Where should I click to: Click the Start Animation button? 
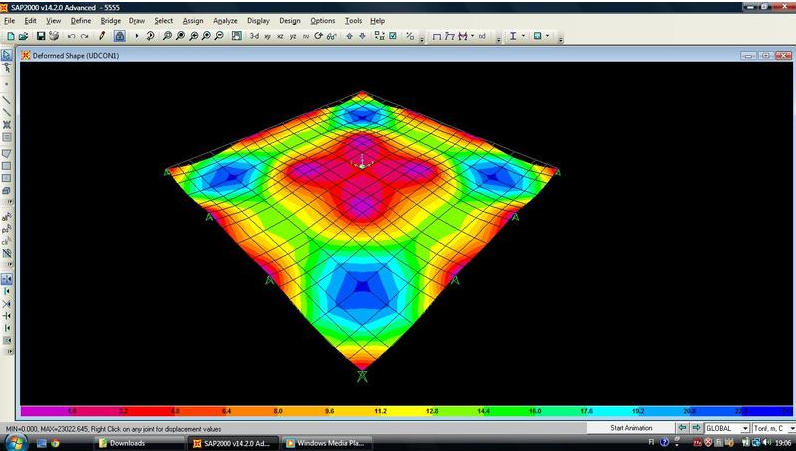pyautogui.click(x=632, y=428)
